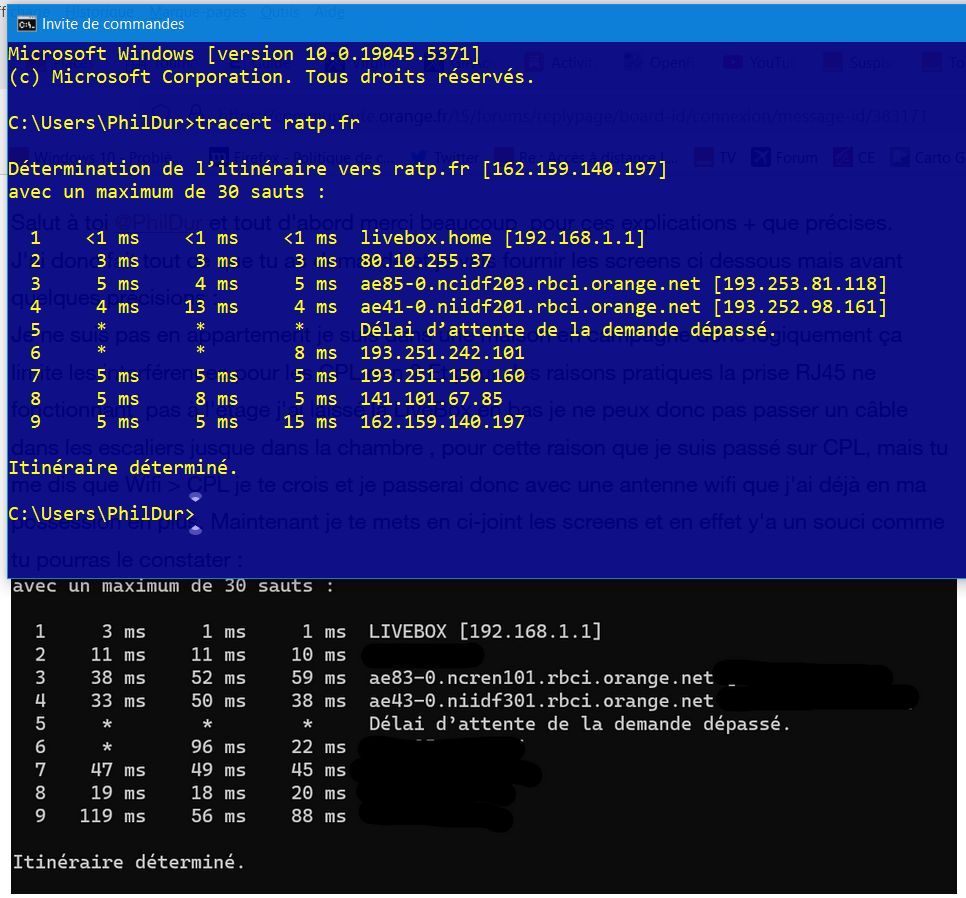The image size is (966, 898).
Task: Click '162.159.140.197' in hop 9 row
Action: coord(442,422)
